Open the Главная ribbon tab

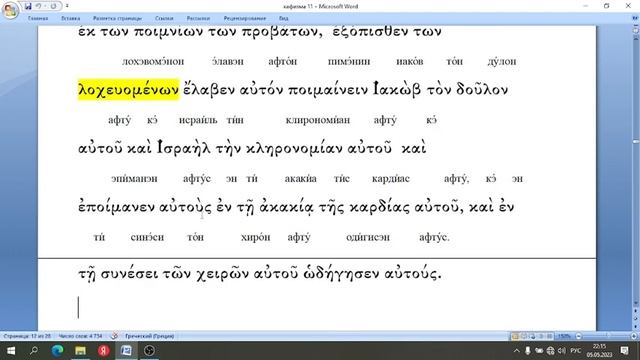(38, 18)
